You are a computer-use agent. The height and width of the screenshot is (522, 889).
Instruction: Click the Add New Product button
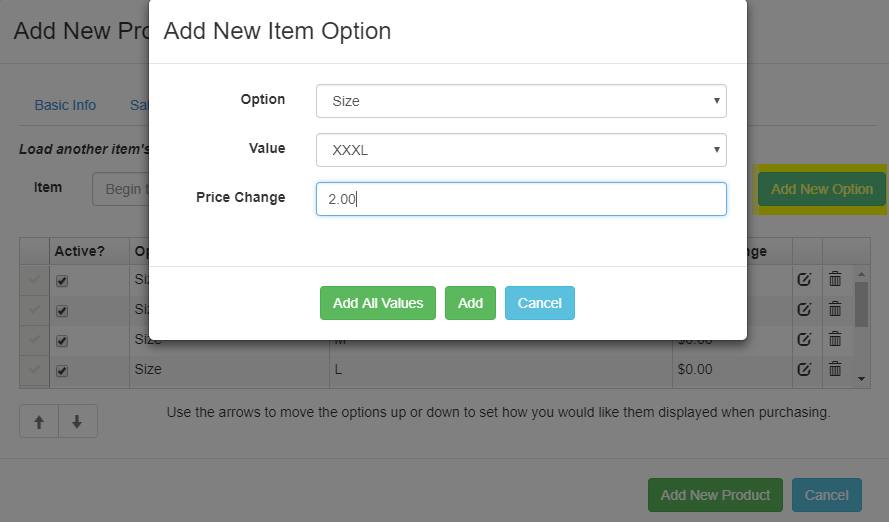[x=715, y=495]
